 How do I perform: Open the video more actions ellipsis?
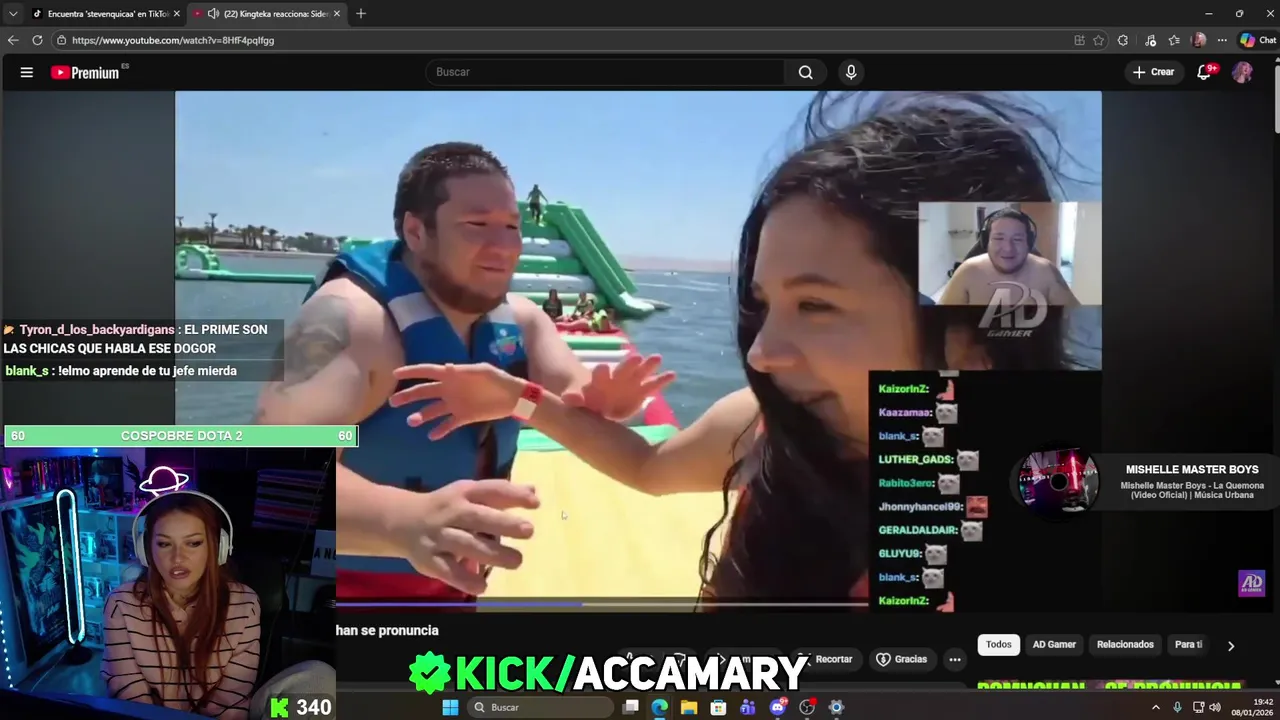point(955,660)
